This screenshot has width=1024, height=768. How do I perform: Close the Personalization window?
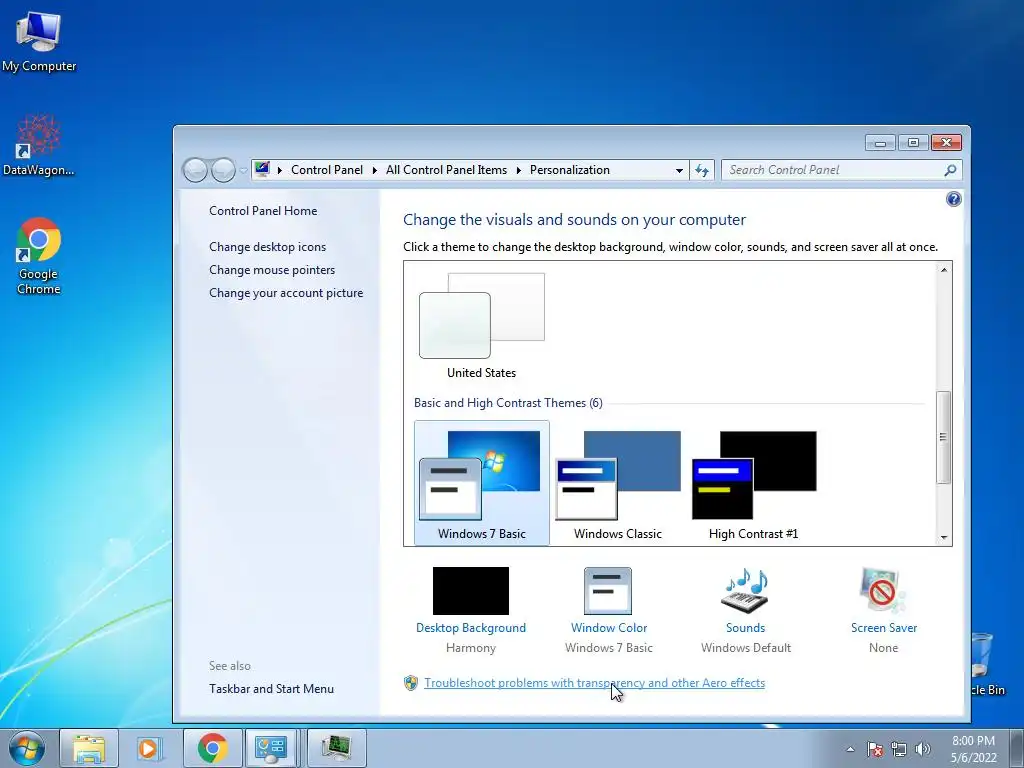pos(946,142)
